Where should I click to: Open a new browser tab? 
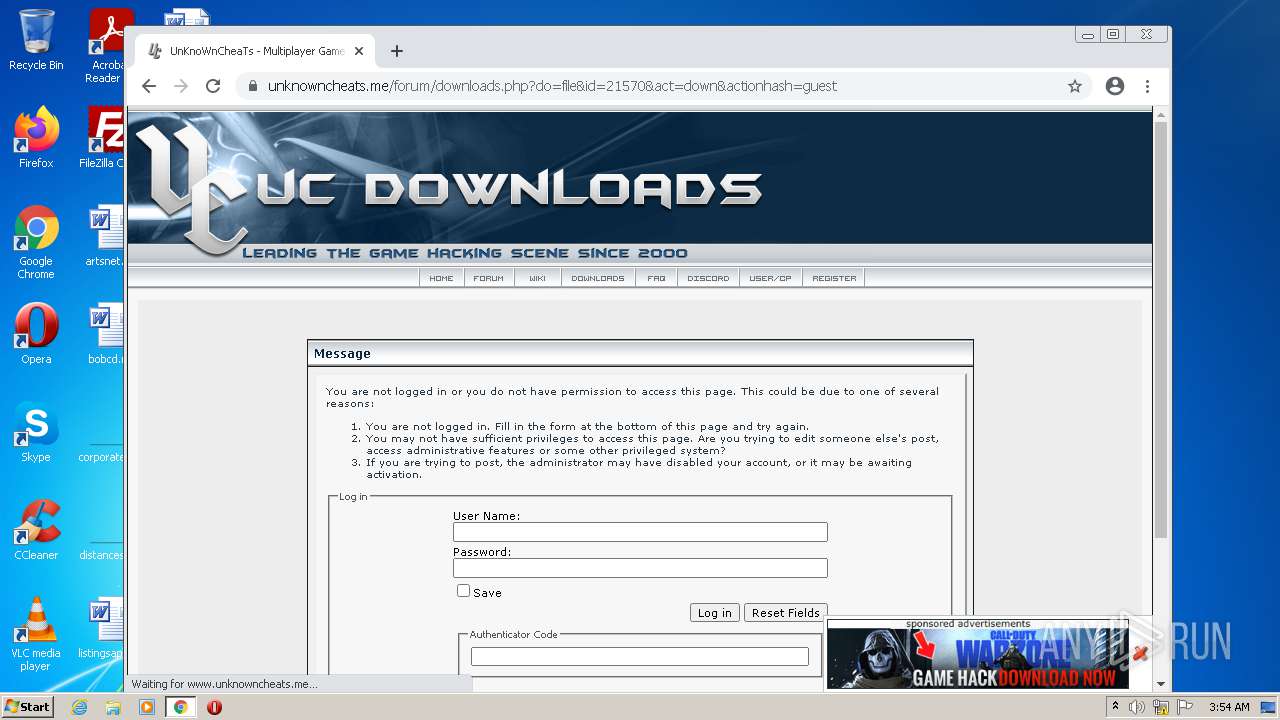pyautogui.click(x=397, y=51)
